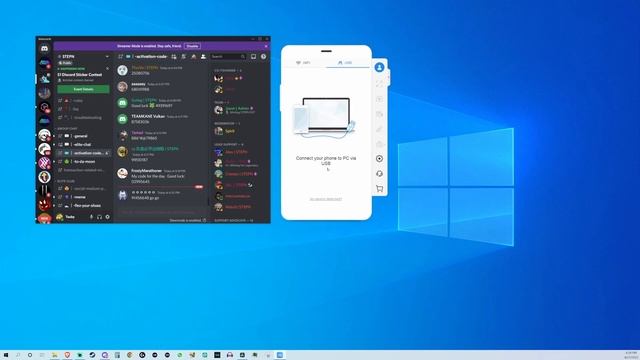640x360 pixels.
Task: Click the green Event Details button
Action: point(83,89)
